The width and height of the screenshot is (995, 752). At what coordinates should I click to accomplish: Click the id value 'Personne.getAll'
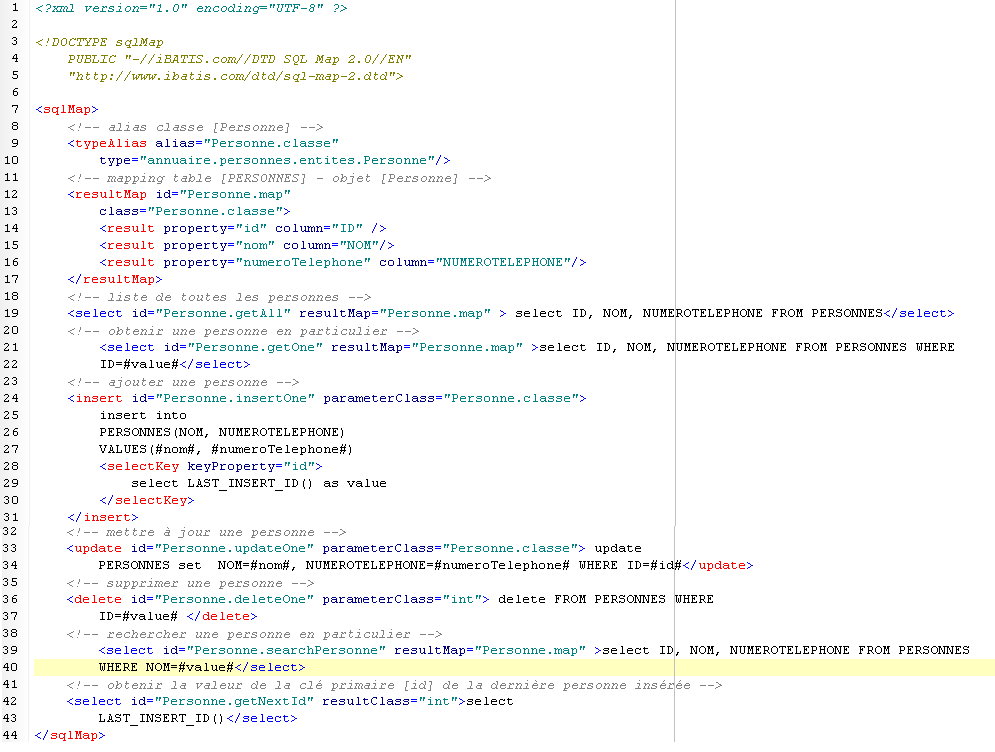[x=223, y=313]
